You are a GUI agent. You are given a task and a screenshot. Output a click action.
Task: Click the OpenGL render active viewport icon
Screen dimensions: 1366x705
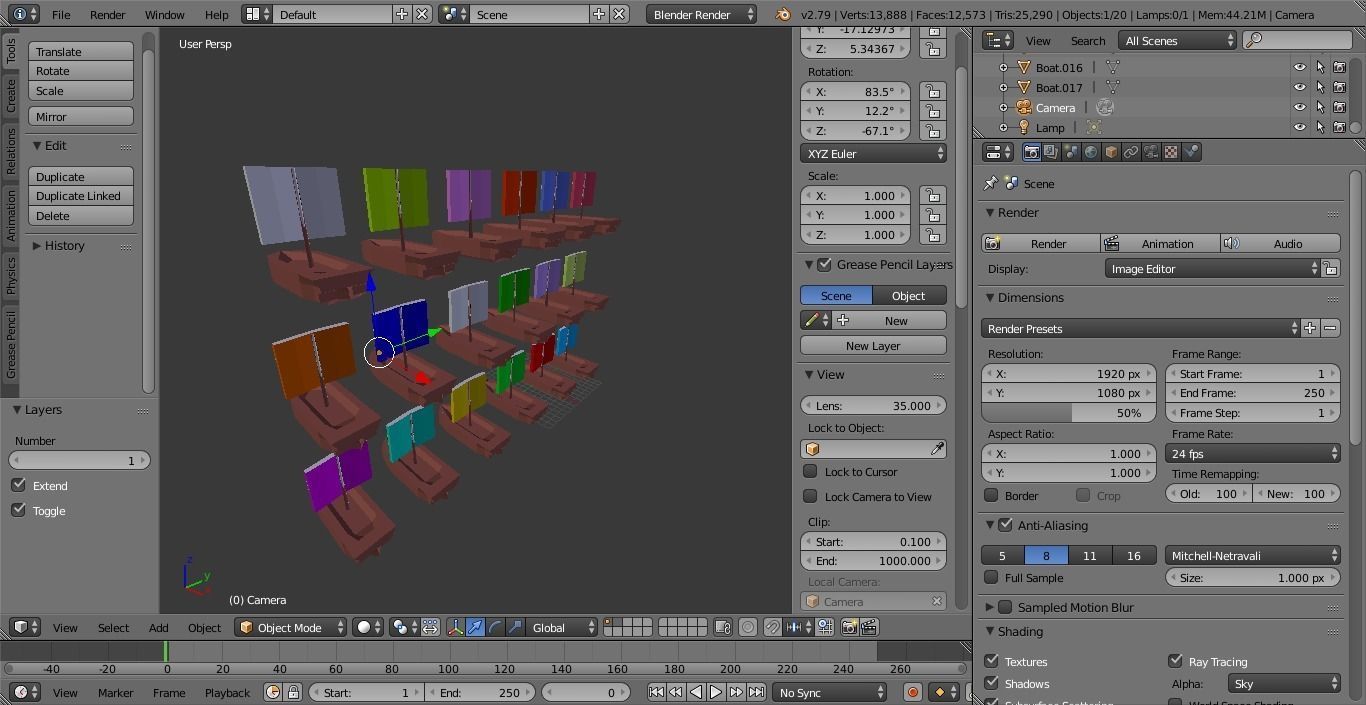coord(849,627)
